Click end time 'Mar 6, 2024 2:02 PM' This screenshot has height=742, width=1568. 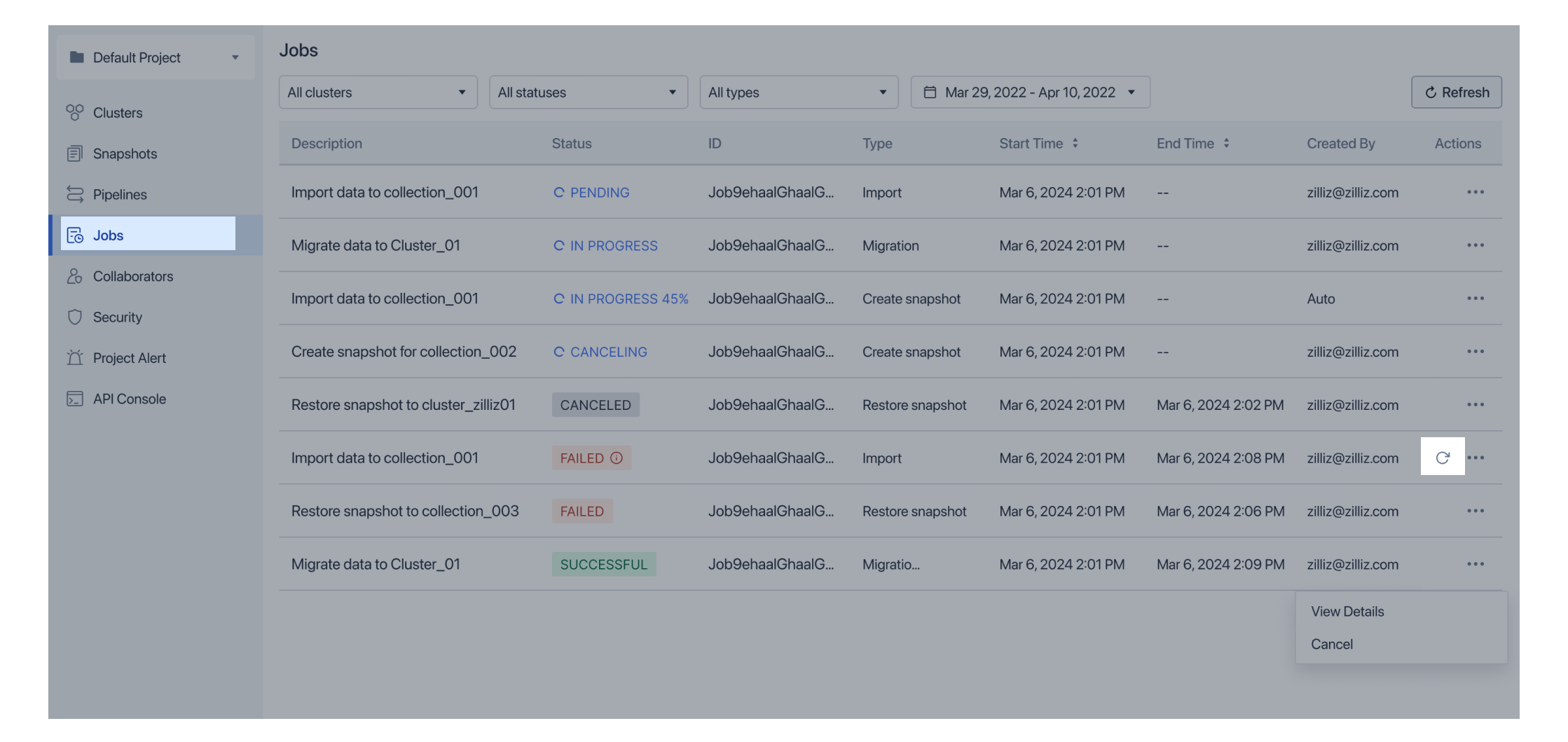point(1220,405)
